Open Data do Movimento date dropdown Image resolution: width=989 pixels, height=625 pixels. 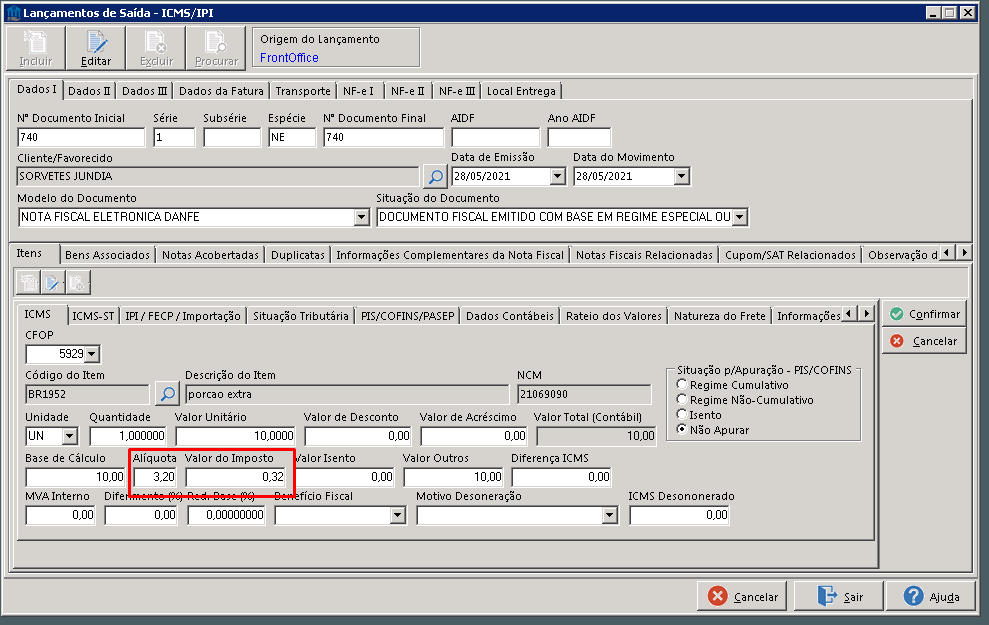pos(681,177)
